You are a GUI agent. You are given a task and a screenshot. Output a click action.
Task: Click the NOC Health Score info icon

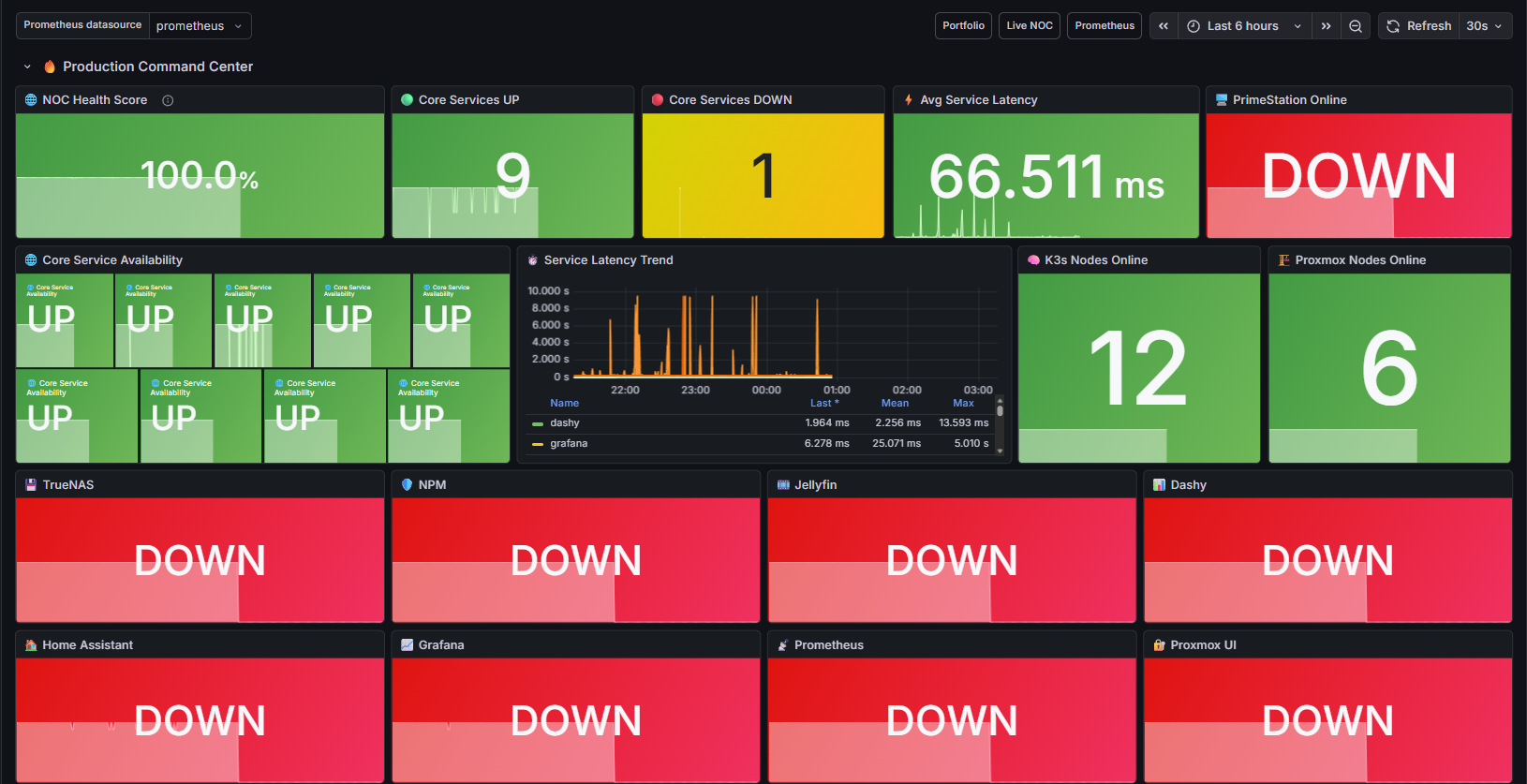(168, 100)
